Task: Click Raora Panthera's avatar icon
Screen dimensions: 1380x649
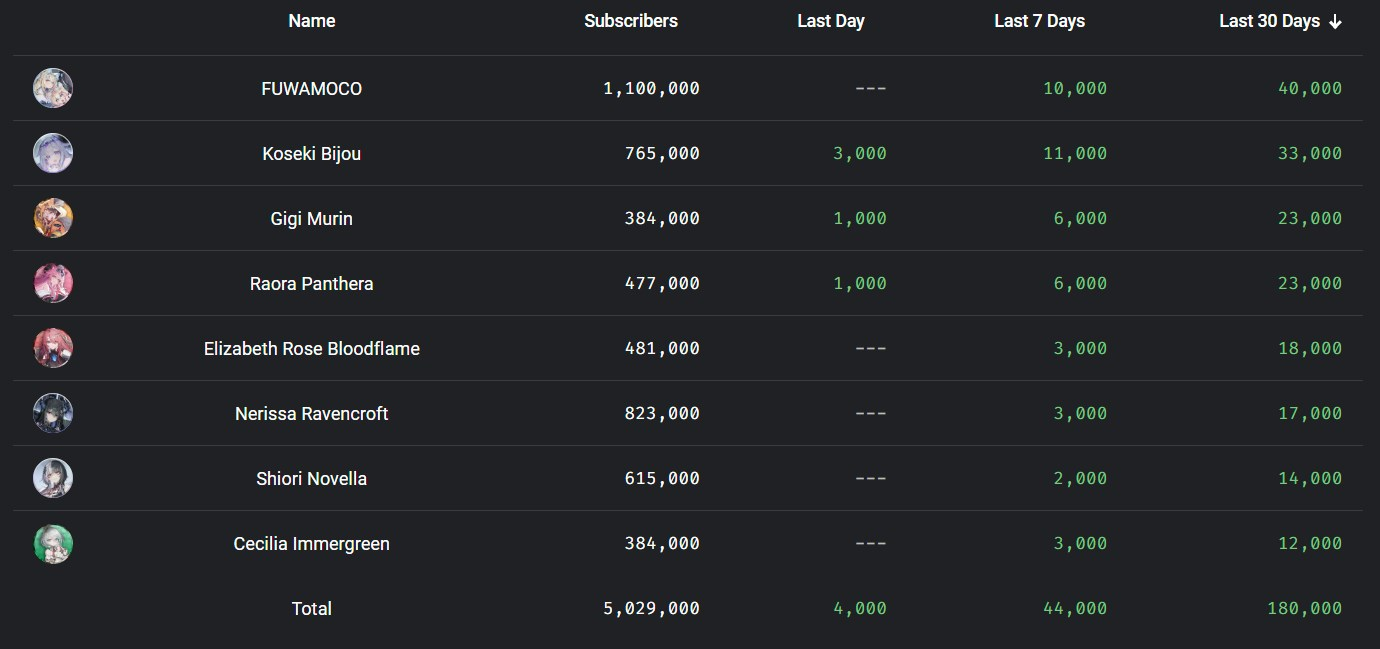Action: 53,284
